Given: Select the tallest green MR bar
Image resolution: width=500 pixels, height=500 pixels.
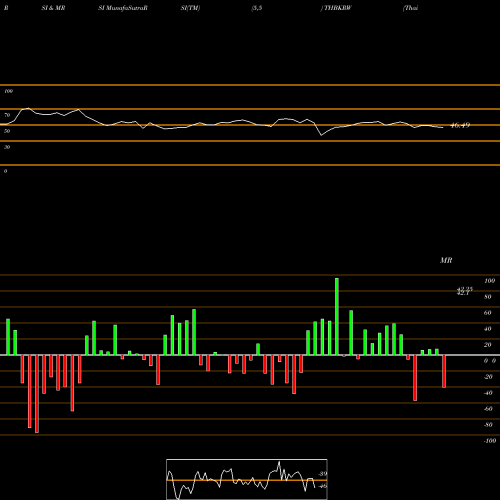Looking at the screenshot, I should 337,316.
